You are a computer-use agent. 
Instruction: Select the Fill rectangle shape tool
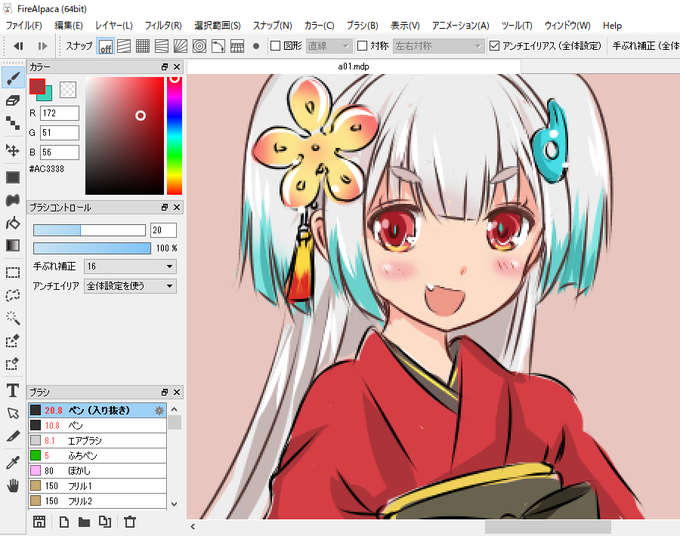point(13,177)
